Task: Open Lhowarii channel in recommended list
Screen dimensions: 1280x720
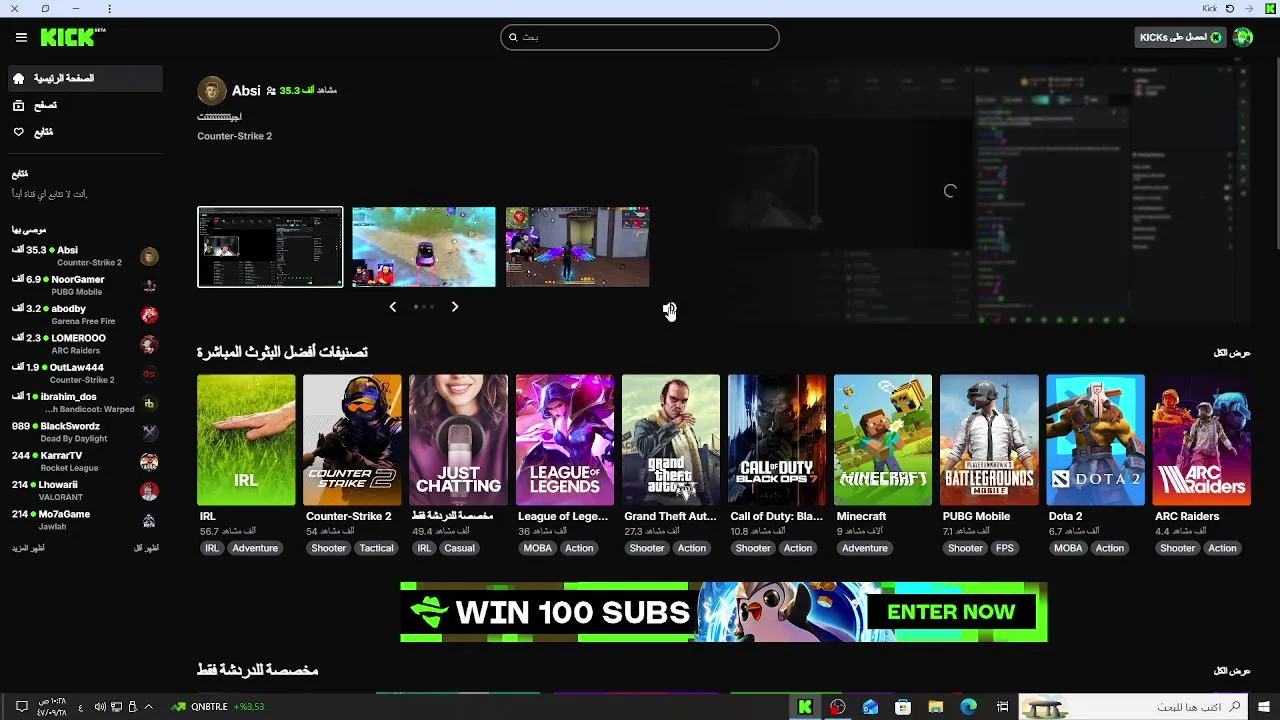Action: click(x=85, y=491)
